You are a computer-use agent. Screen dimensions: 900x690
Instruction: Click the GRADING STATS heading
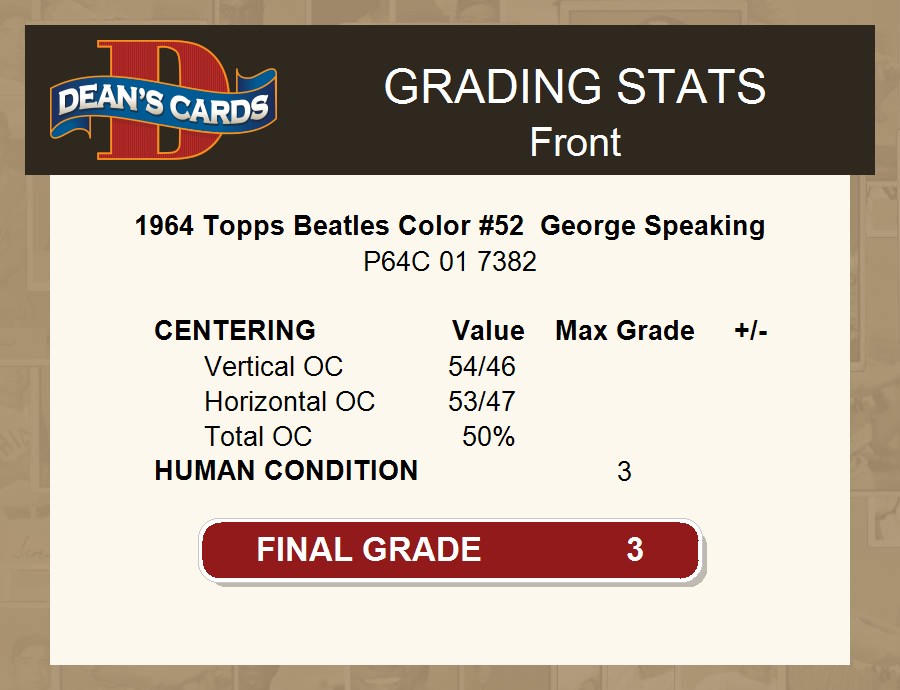pyautogui.click(x=574, y=87)
